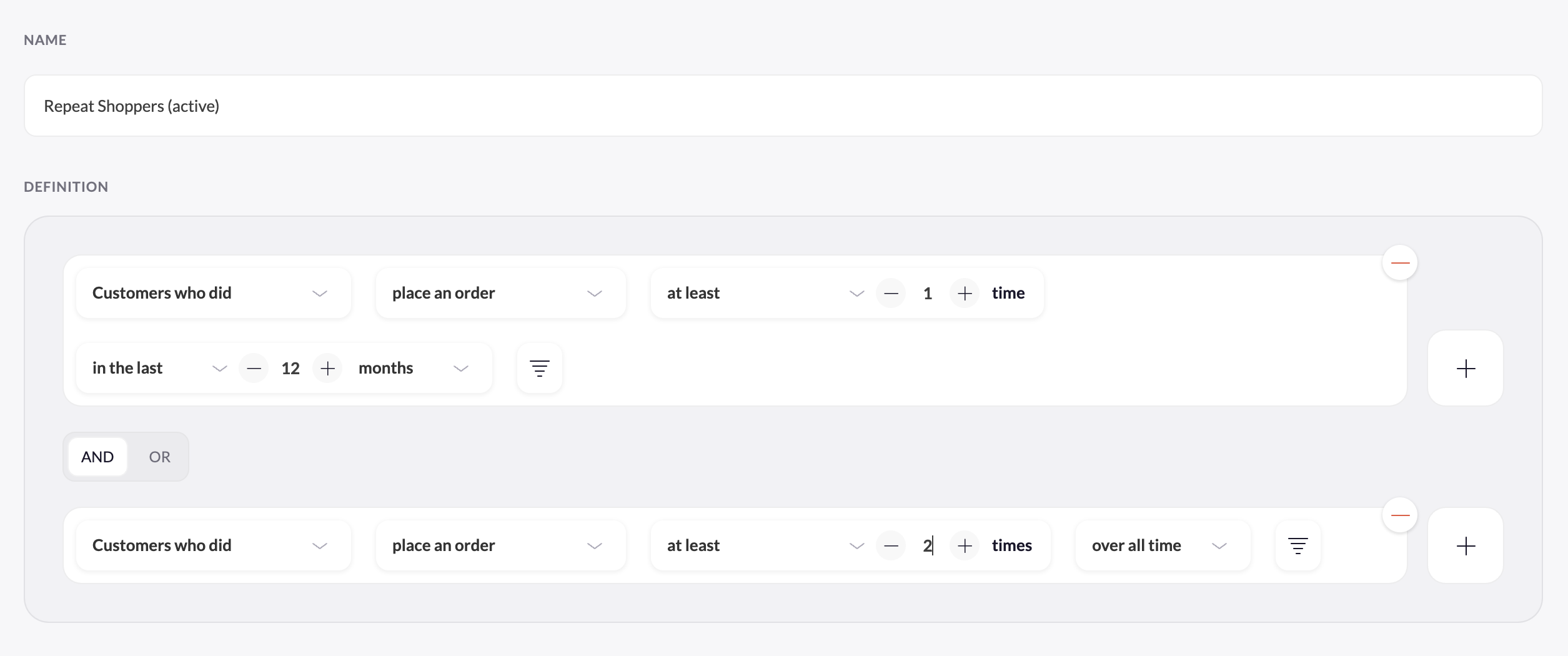Image resolution: width=1568 pixels, height=656 pixels.
Task: Select the AND logic option
Action: click(97, 457)
